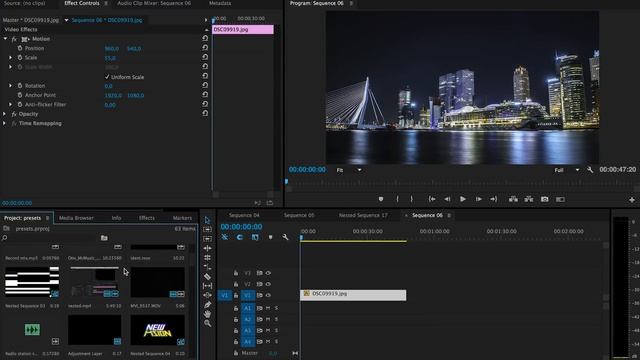Expand the Rotation property
This screenshot has width=640, height=360.
click(10, 85)
